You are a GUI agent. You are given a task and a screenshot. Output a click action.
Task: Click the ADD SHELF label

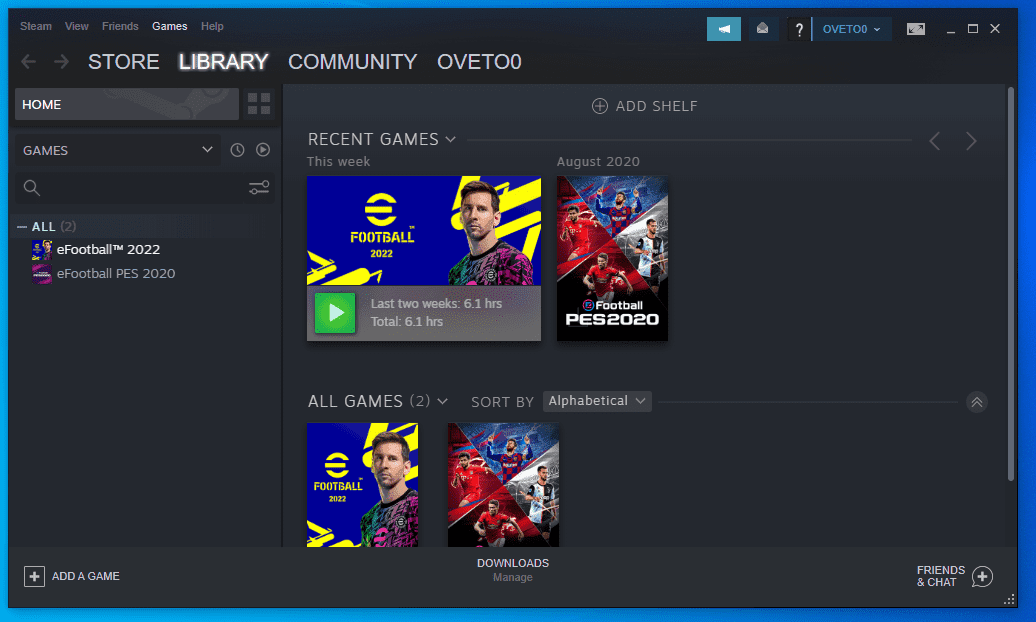coord(657,106)
